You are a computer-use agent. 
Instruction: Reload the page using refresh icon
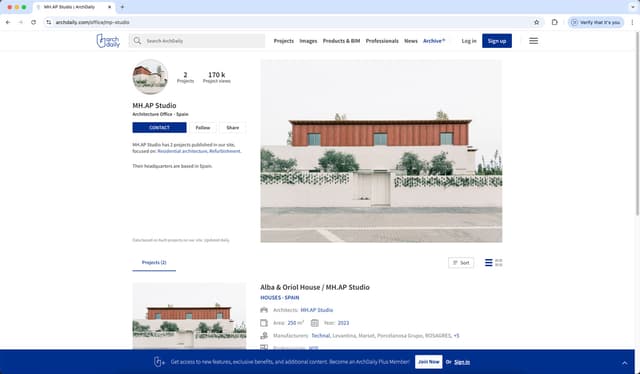[33, 22]
